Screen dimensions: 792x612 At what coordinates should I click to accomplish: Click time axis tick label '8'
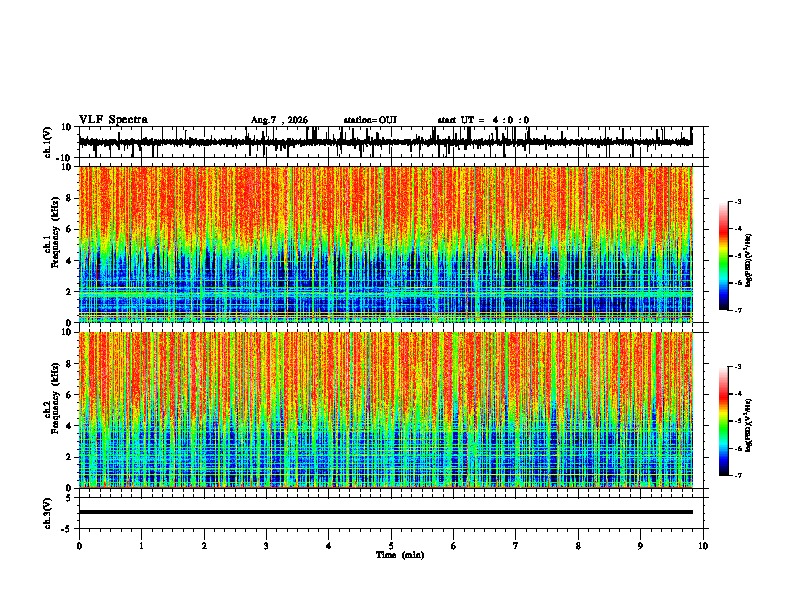pyautogui.click(x=578, y=546)
